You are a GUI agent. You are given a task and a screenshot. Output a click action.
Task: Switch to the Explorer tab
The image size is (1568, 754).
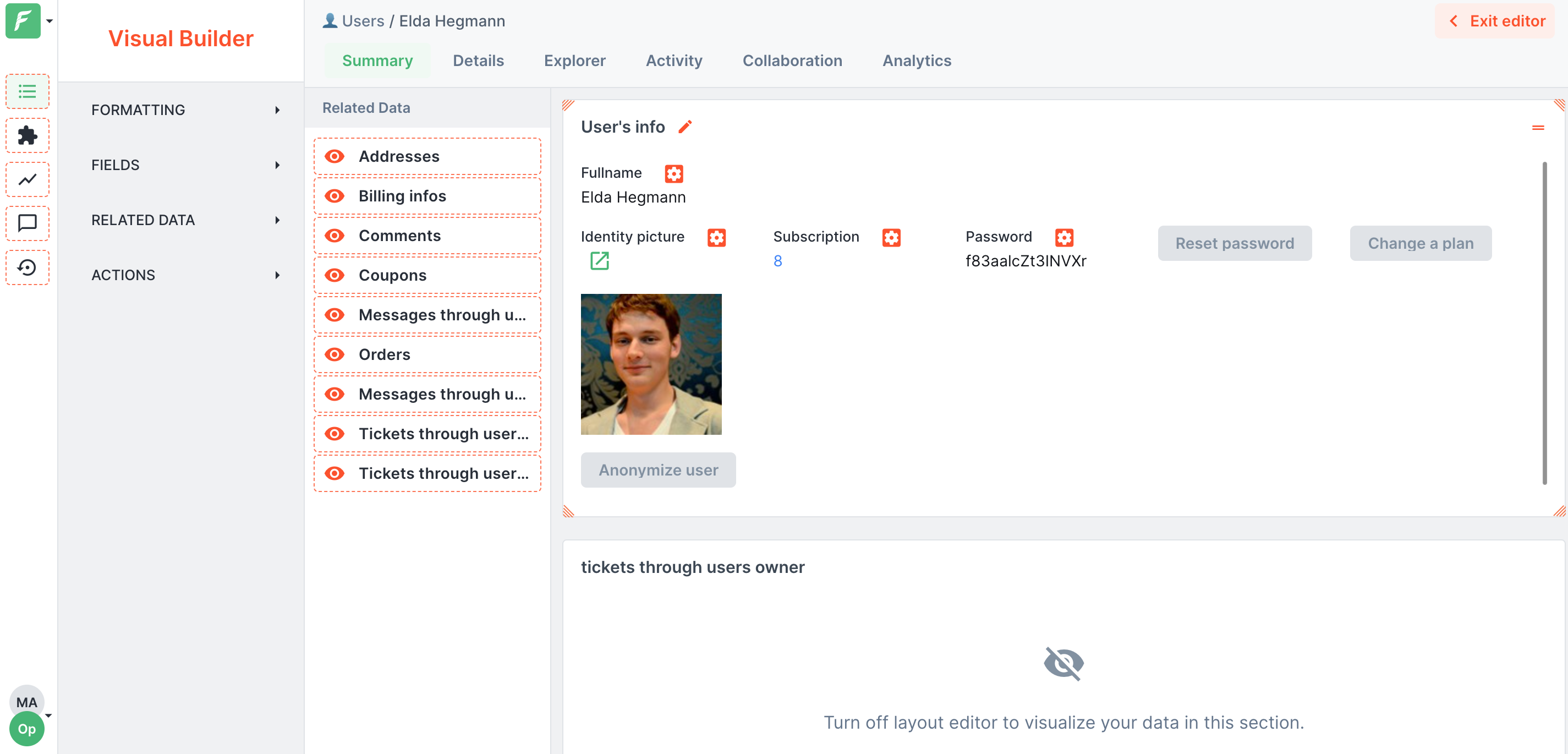(574, 61)
